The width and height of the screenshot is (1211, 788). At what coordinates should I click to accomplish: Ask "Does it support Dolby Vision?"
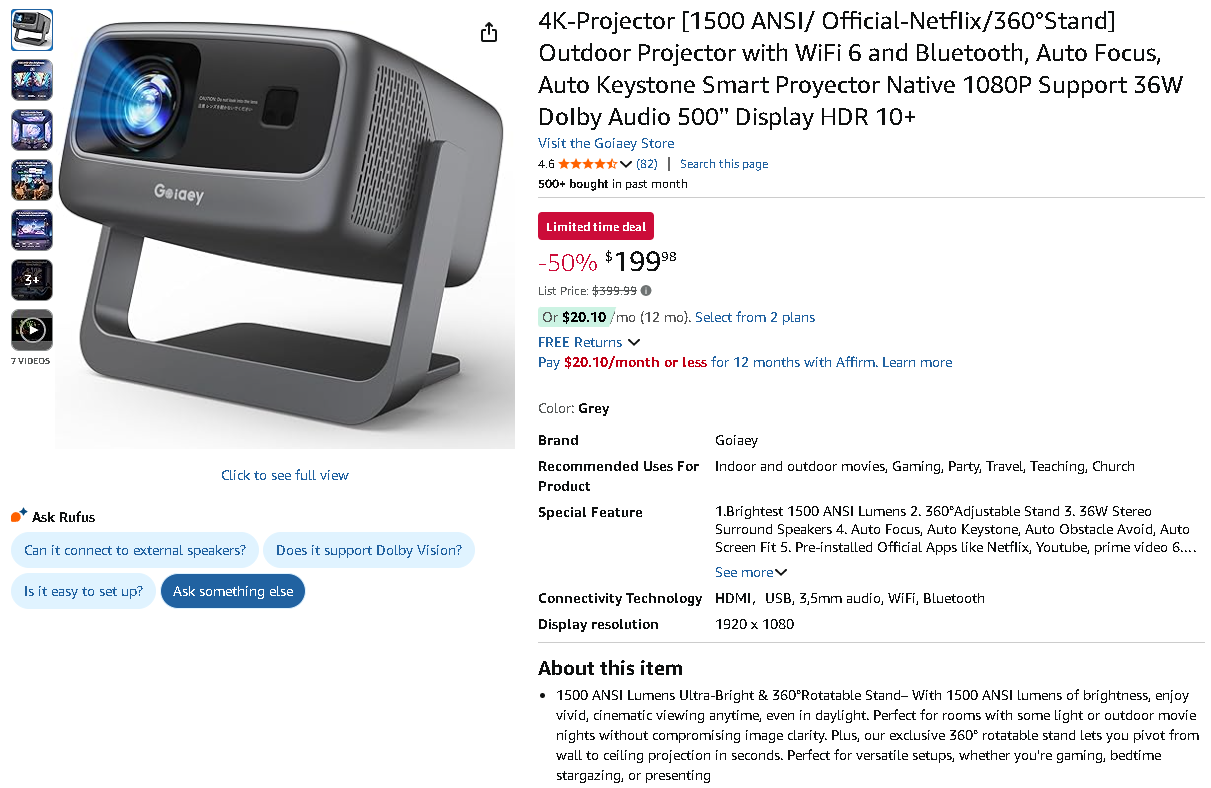pyautogui.click(x=369, y=550)
